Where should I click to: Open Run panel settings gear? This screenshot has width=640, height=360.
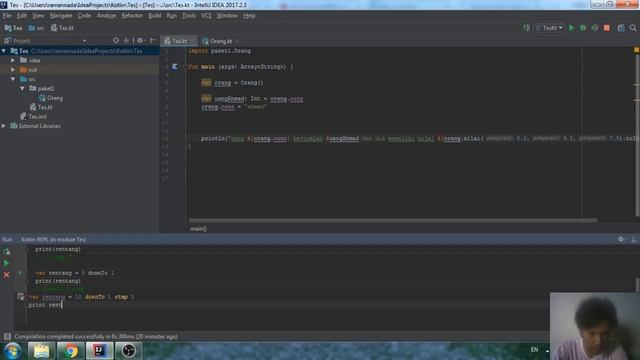621,240
